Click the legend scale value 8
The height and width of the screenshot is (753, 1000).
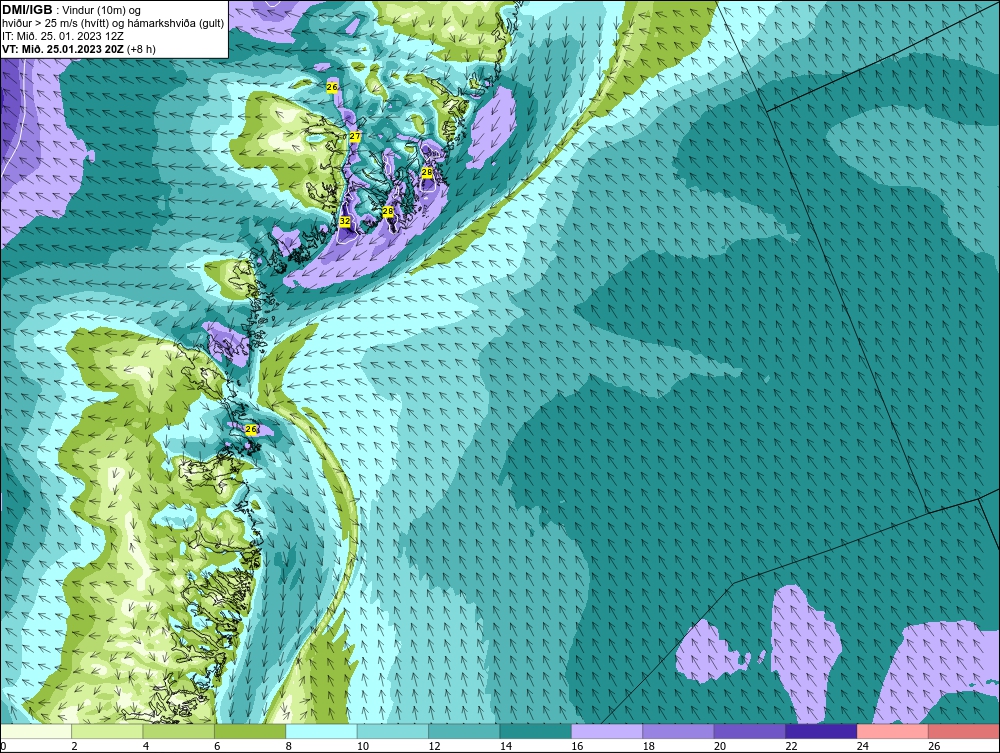click(x=288, y=746)
